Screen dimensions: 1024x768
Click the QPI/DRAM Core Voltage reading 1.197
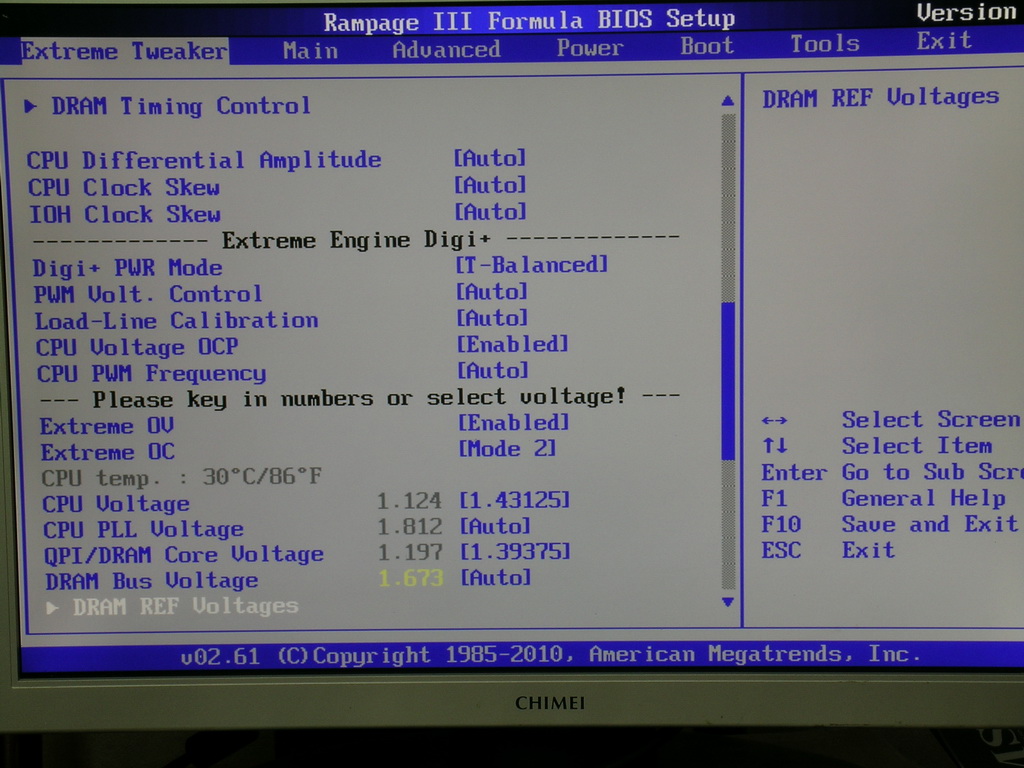410,552
